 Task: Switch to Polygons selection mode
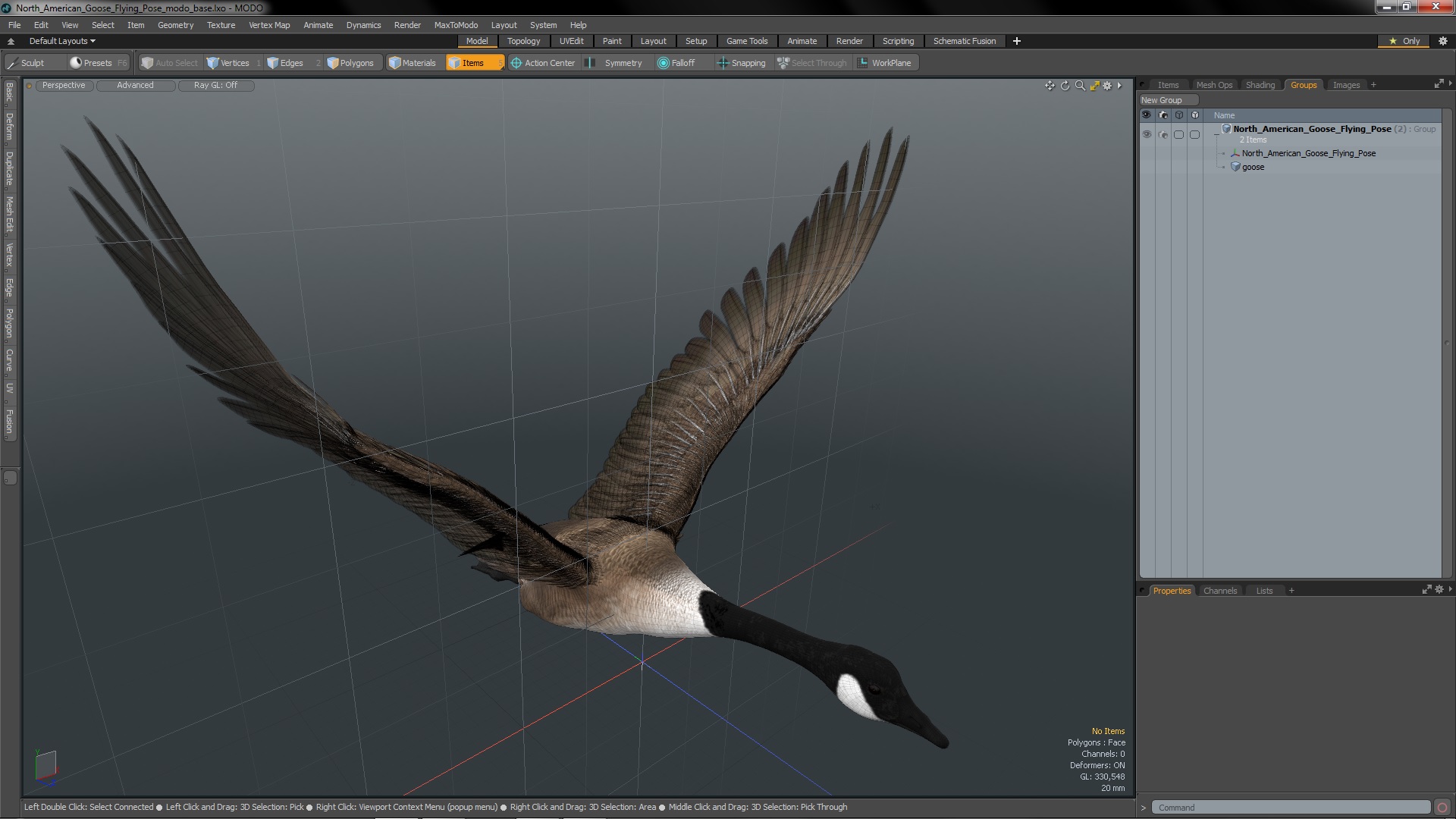click(350, 63)
